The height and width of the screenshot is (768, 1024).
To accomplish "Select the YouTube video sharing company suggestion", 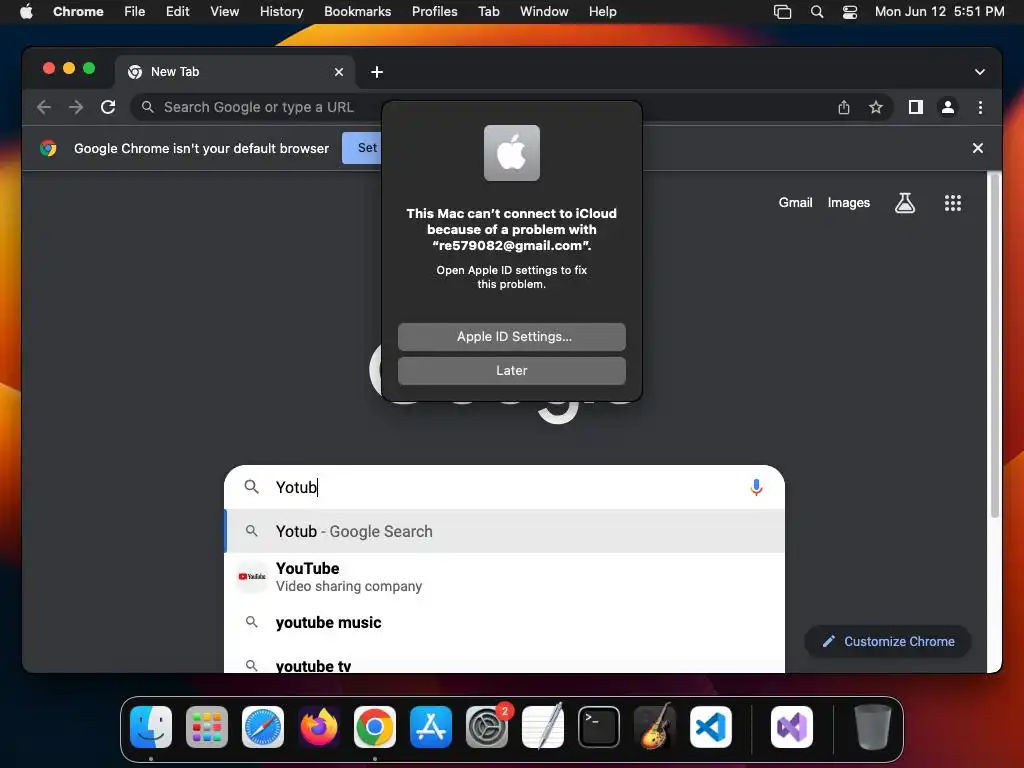I will (504, 577).
